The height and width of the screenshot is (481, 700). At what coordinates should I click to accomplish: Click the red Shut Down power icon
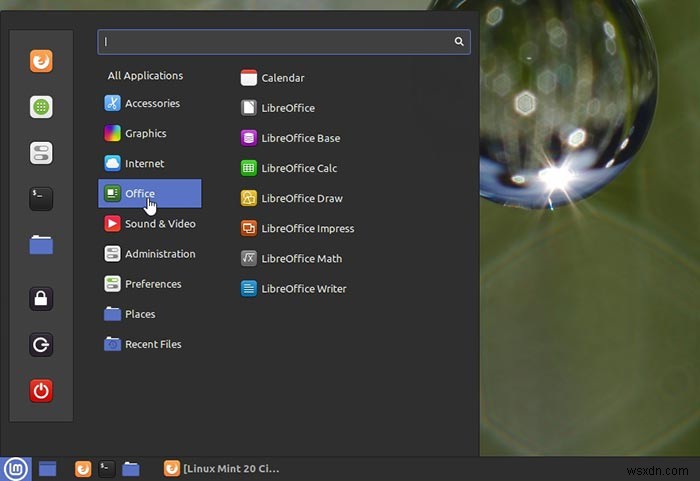click(41, 391)
